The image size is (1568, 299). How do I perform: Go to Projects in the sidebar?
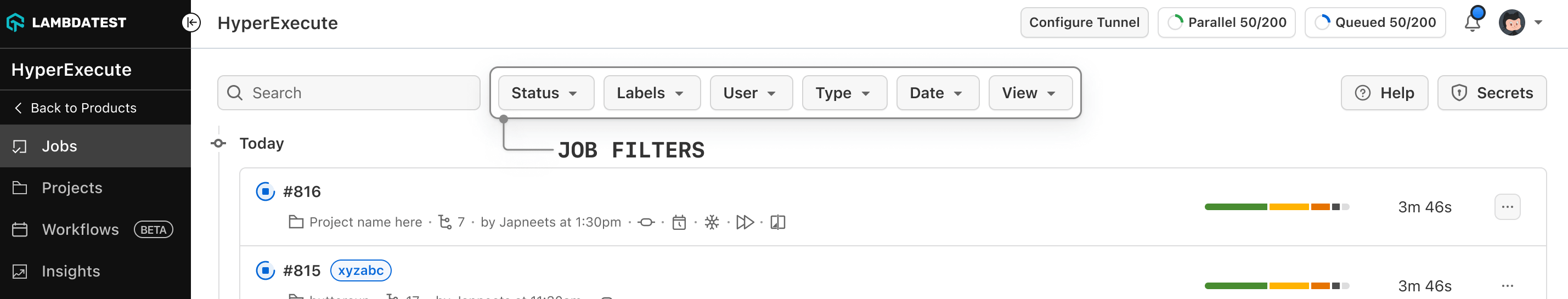point(72,188)
